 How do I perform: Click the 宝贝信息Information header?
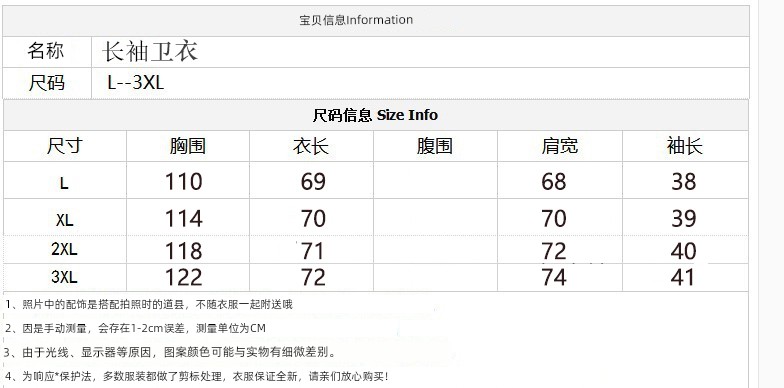(356, 20)
